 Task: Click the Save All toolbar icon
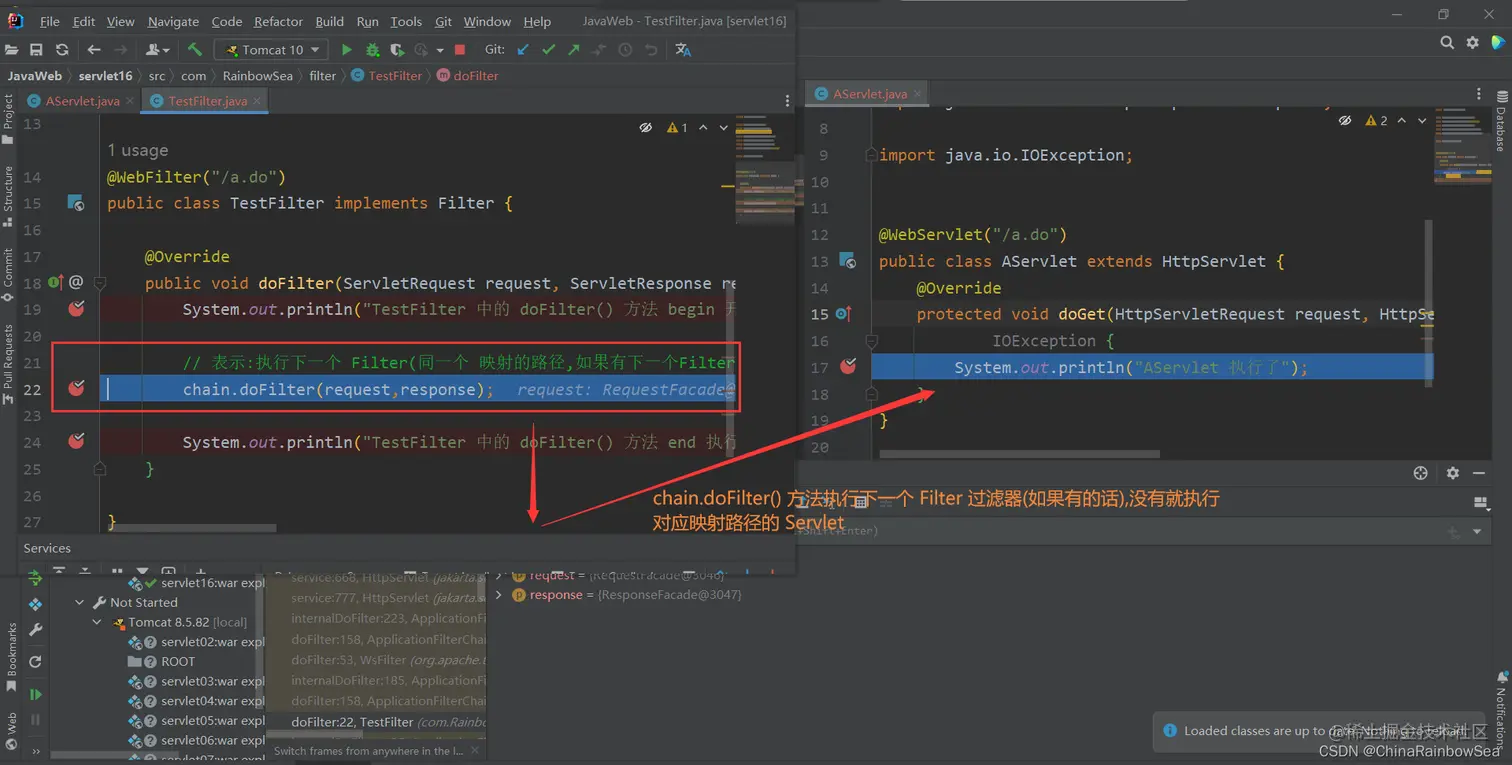tap(36, 49)
